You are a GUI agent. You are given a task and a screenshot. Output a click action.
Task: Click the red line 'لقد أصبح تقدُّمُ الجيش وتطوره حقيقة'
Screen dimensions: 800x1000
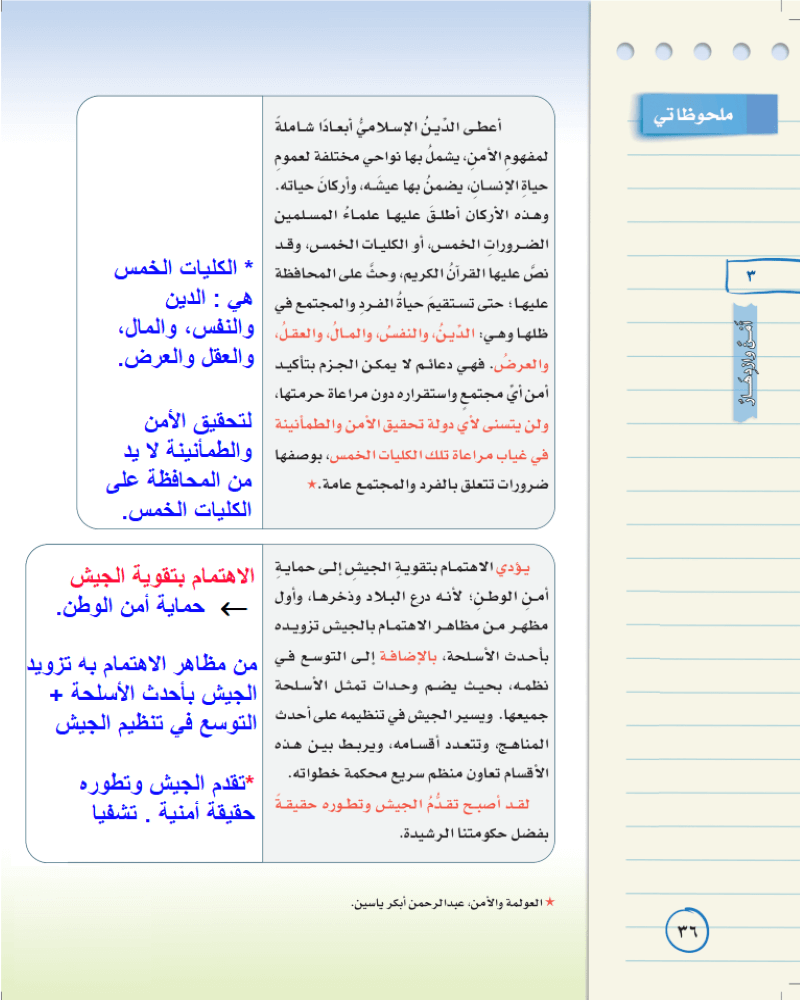tap(402, 805)
